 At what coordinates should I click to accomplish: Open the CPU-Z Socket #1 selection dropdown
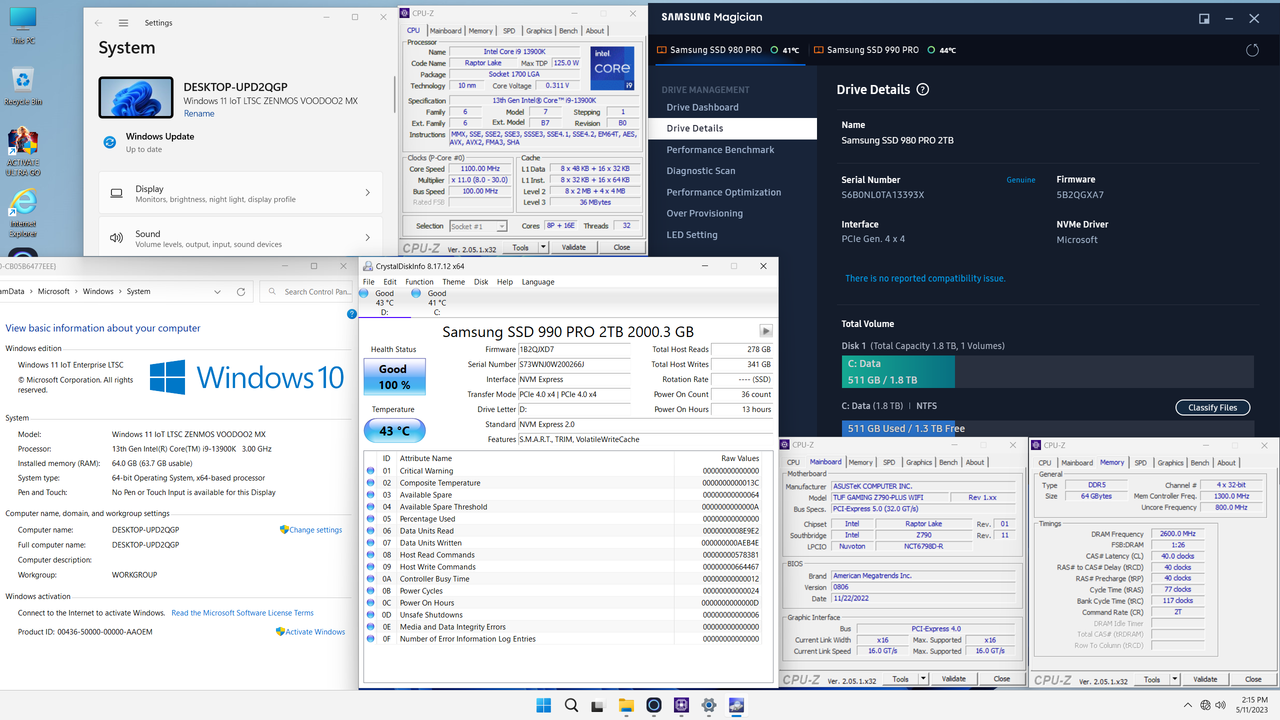(478, 226)
